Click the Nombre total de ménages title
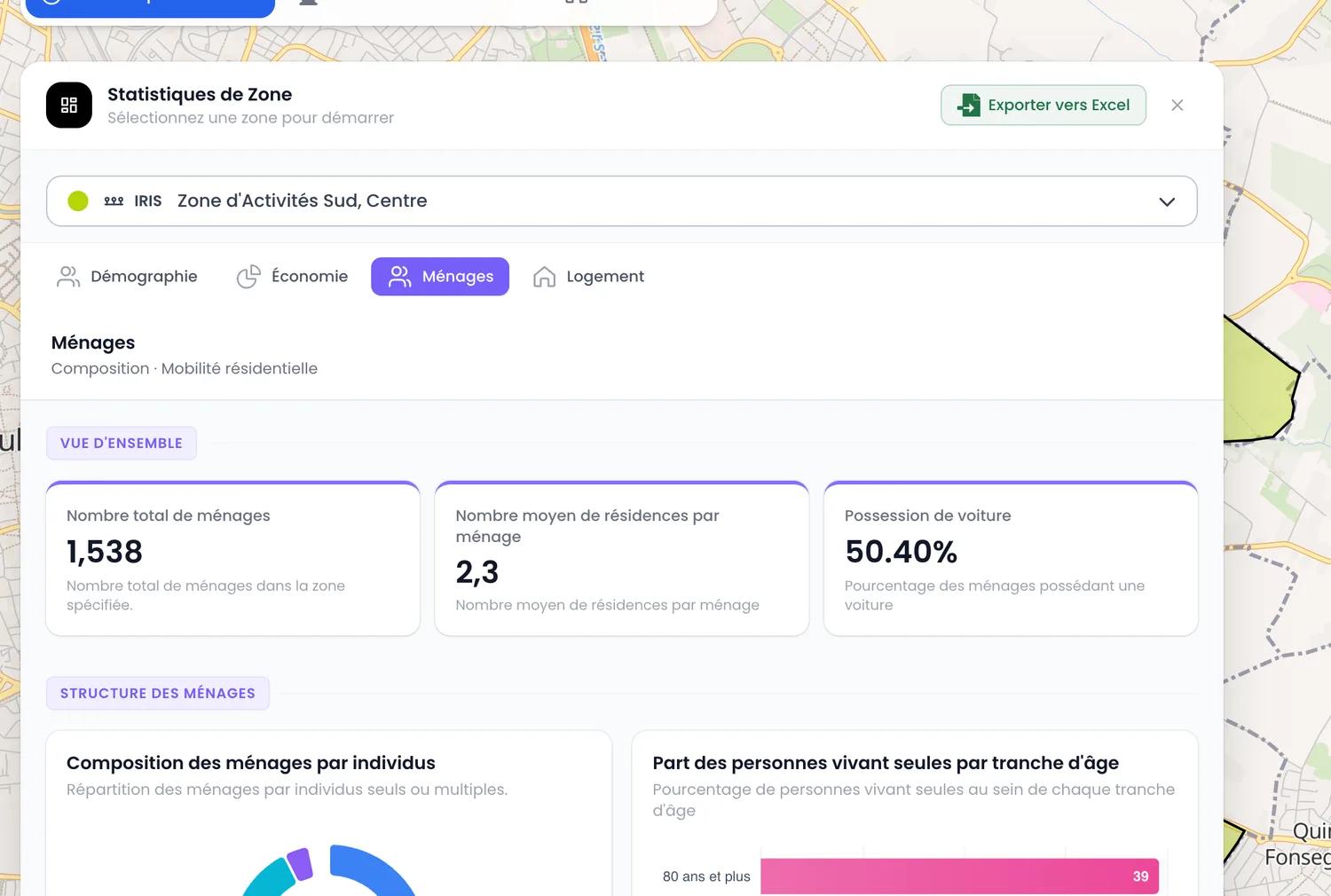 coord(169,515)
